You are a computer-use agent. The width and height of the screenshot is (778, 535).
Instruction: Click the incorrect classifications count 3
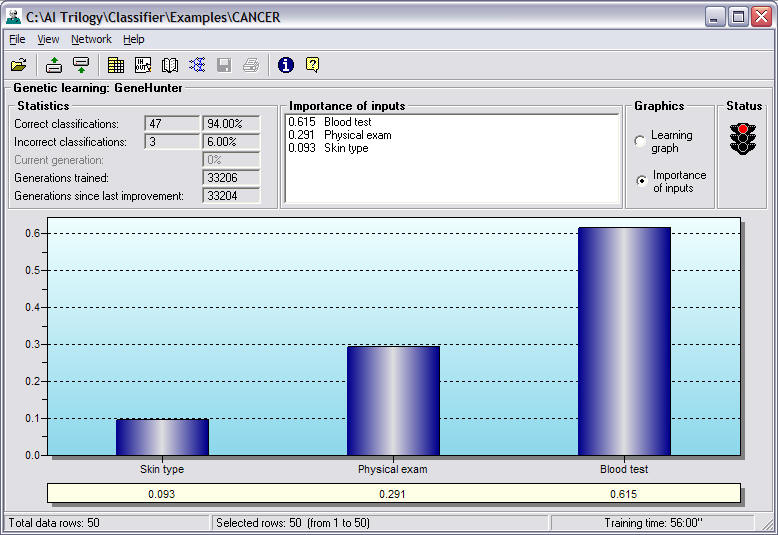pos(172,142)
